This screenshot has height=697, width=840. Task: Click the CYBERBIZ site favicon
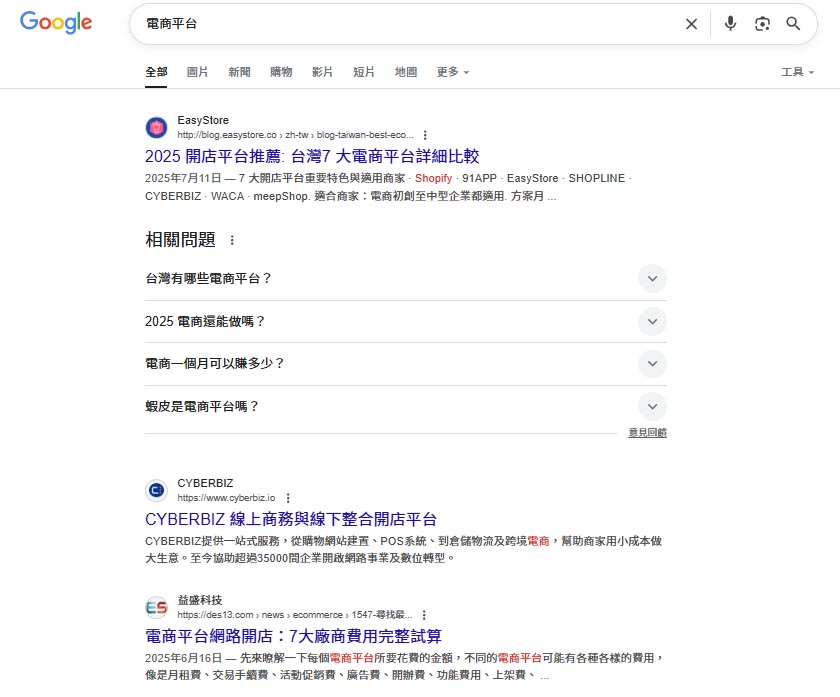coord(156,490)
